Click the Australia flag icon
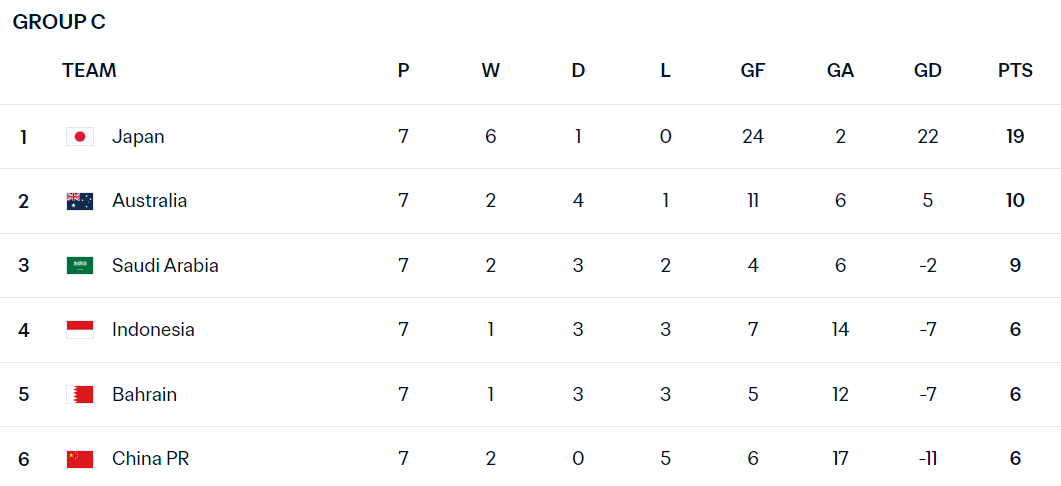Screen dimensions: 1061x486 [80, 201]
